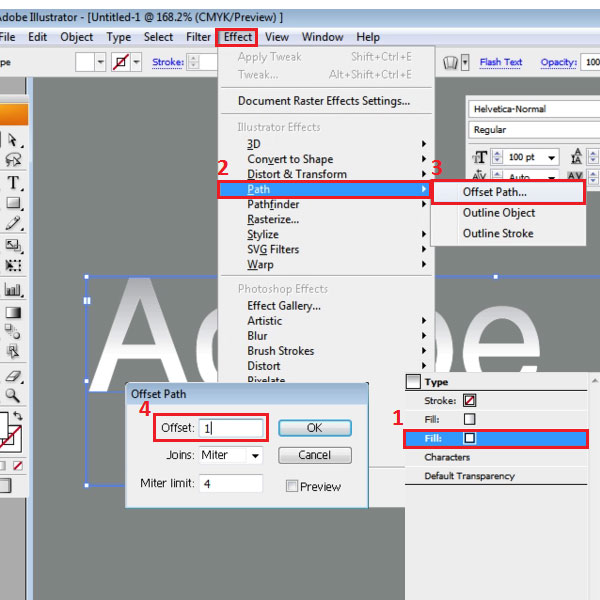
Task: Click Cancel in Offset Path dialog
Action: (x=315, y=455)
